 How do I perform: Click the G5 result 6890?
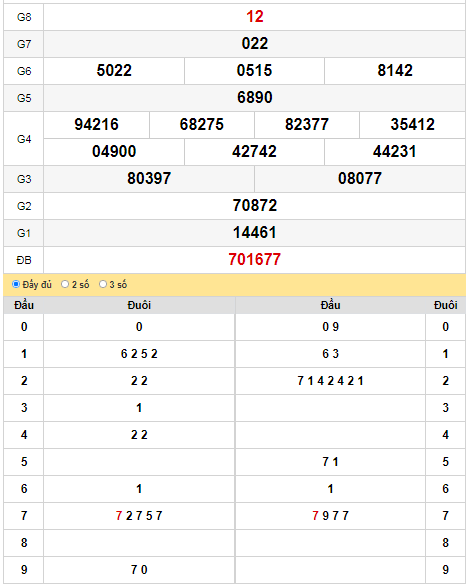click(x=255, y=98)
